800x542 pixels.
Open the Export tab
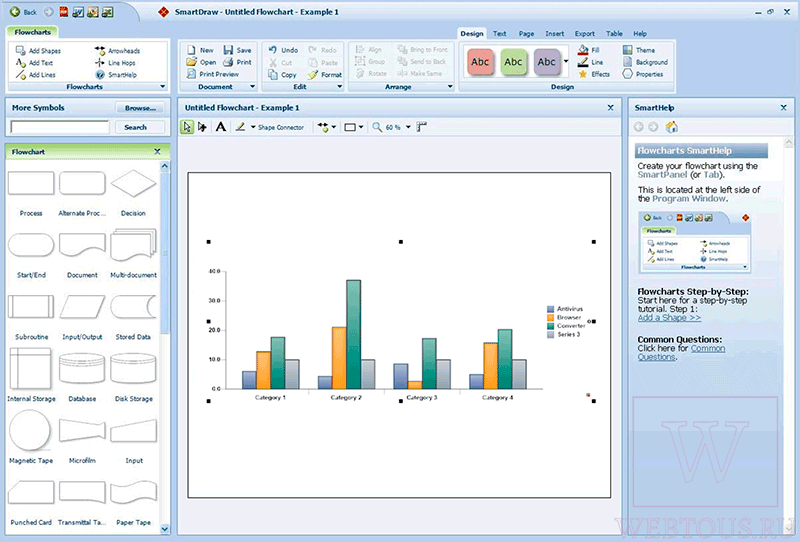point(585,34)
